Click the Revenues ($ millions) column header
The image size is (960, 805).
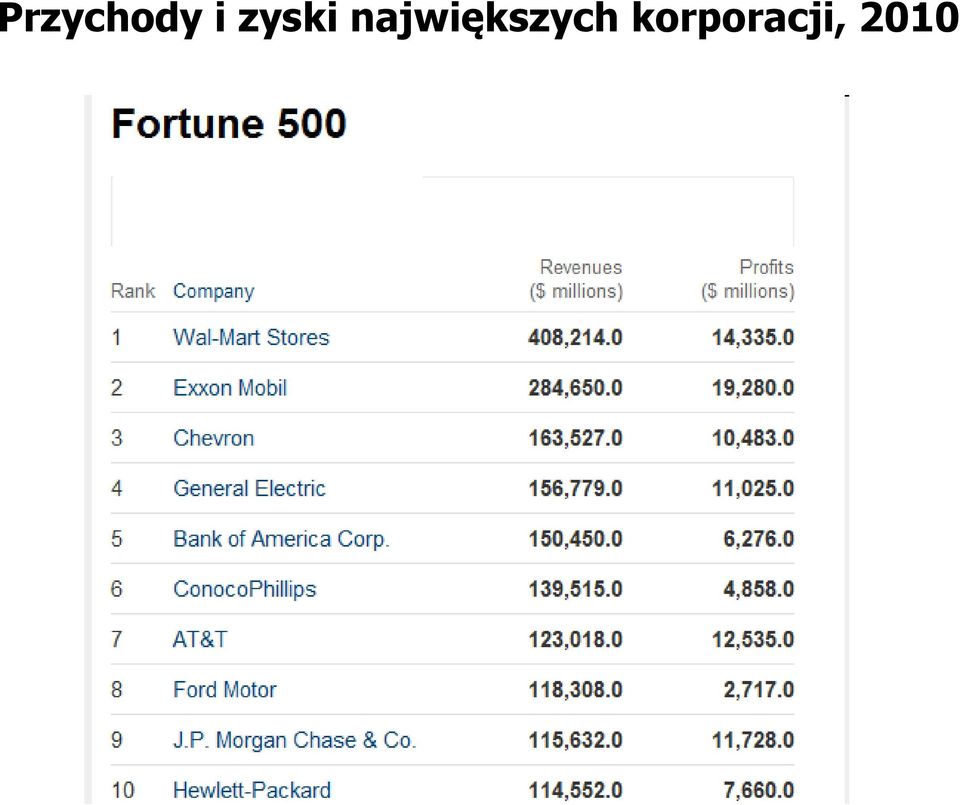point(576,279)
